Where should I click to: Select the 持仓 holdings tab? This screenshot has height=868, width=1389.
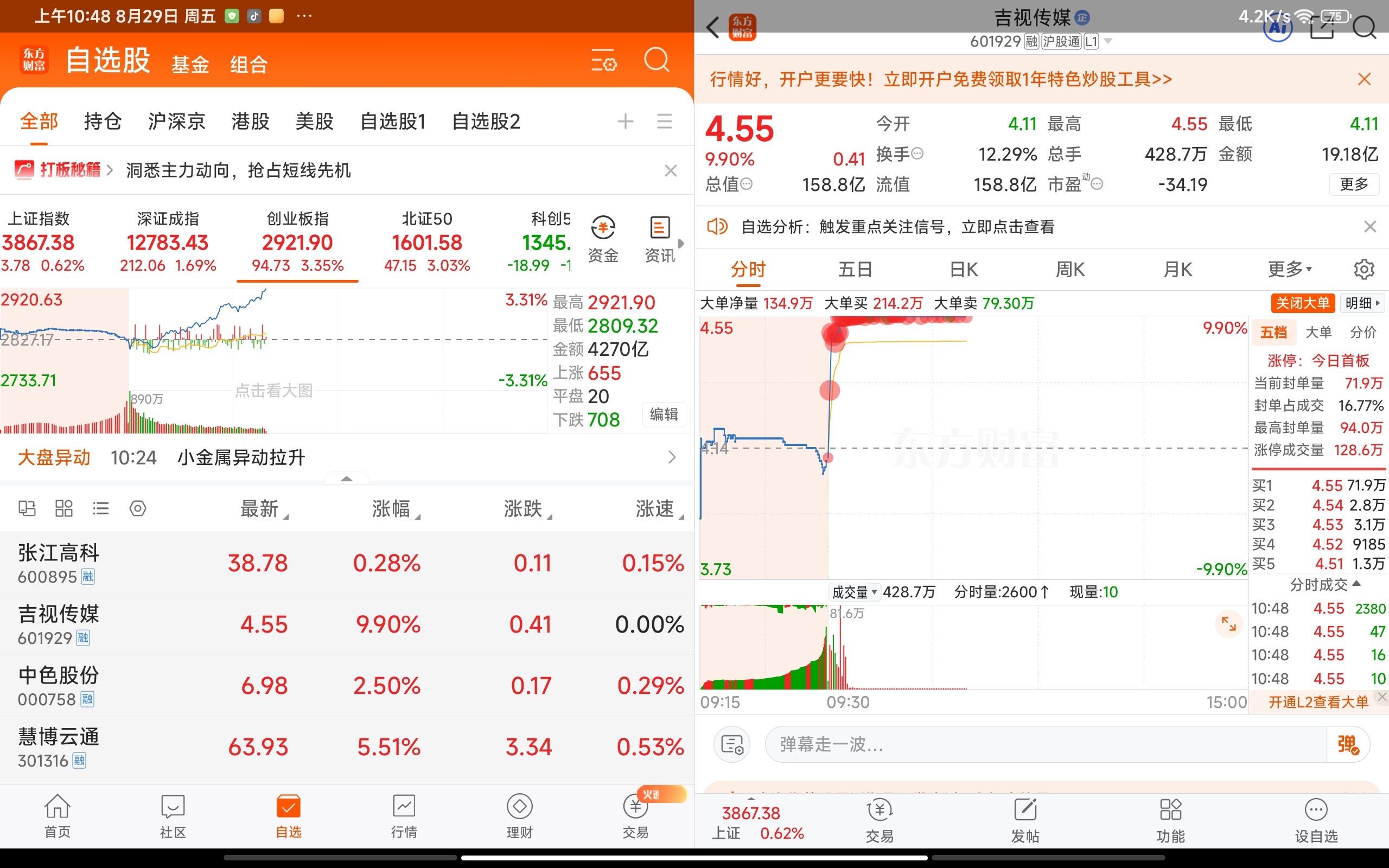pyautogui.click(x=103, y=121)
